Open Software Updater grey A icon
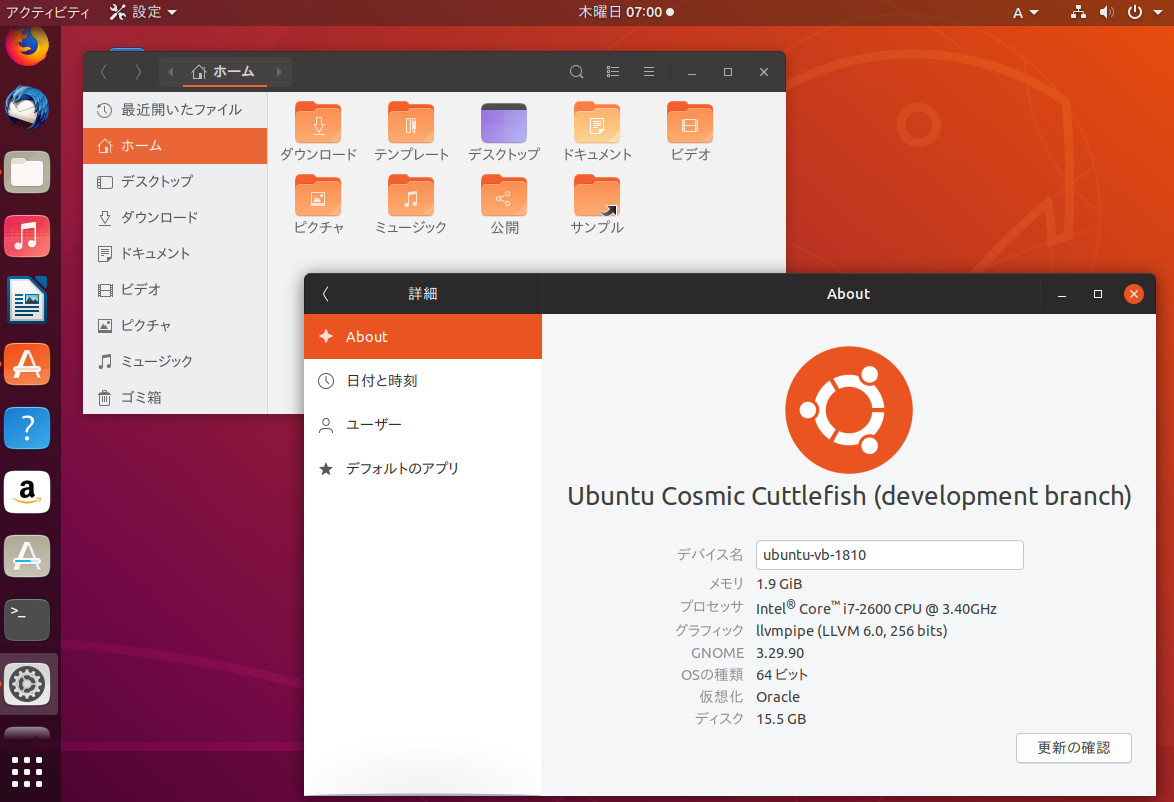1174x802 pixels. 27,556
